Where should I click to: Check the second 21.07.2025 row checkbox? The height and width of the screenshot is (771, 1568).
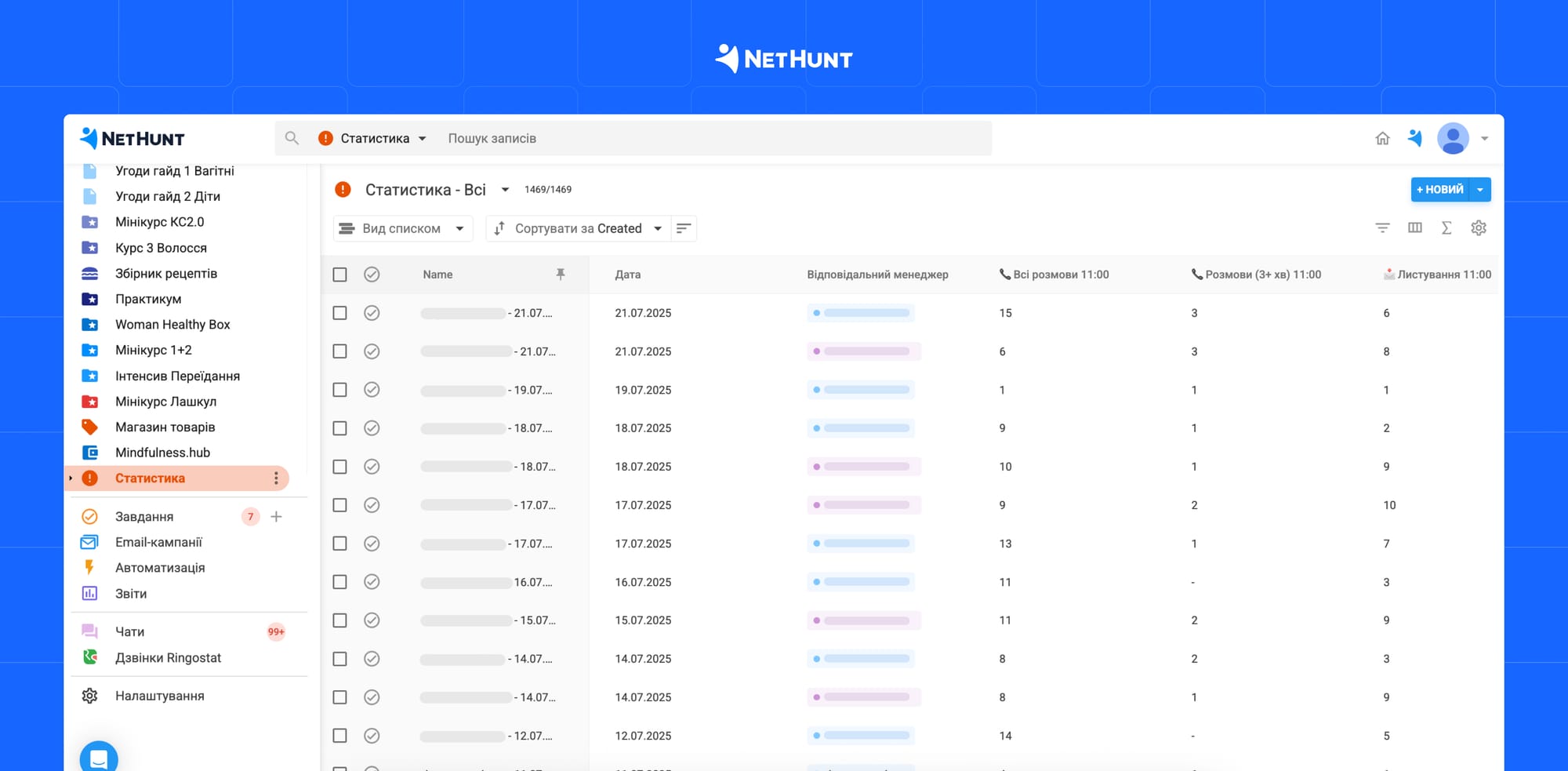click(x=339, y=351)
